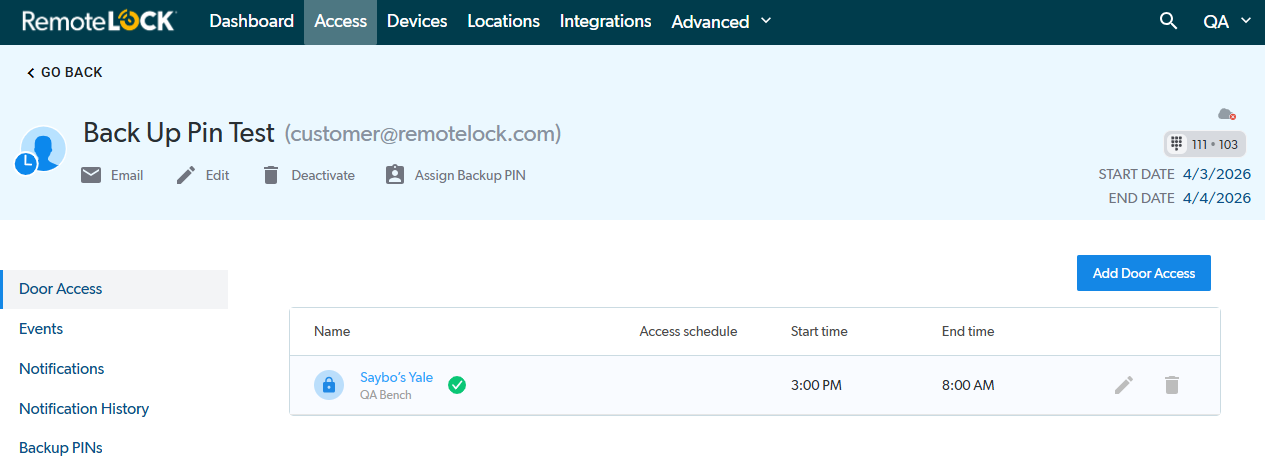Click the Deactivate action label
1265x469 pixels.
(323, 175)
